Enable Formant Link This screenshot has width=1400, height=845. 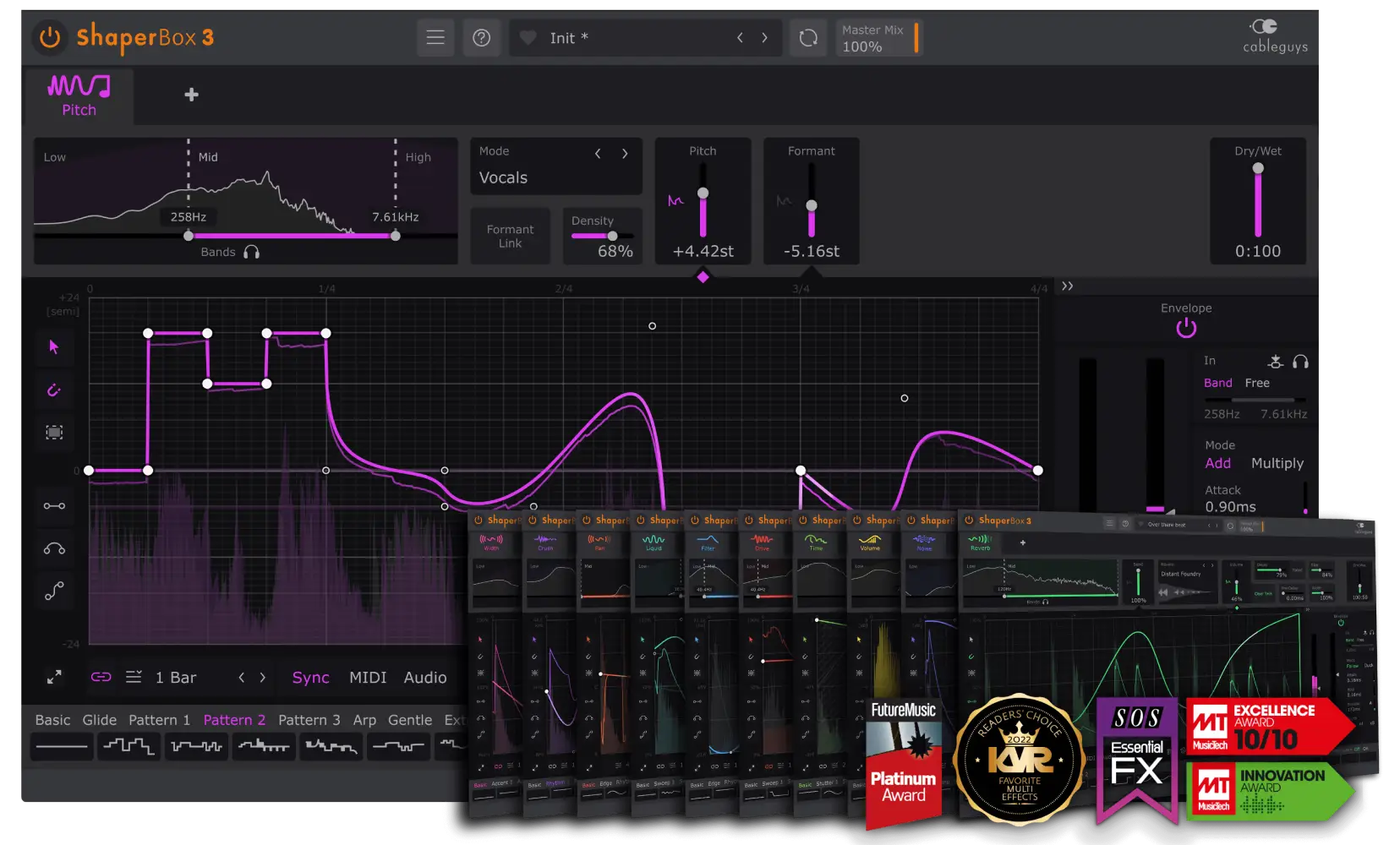(x=510, y=237)
